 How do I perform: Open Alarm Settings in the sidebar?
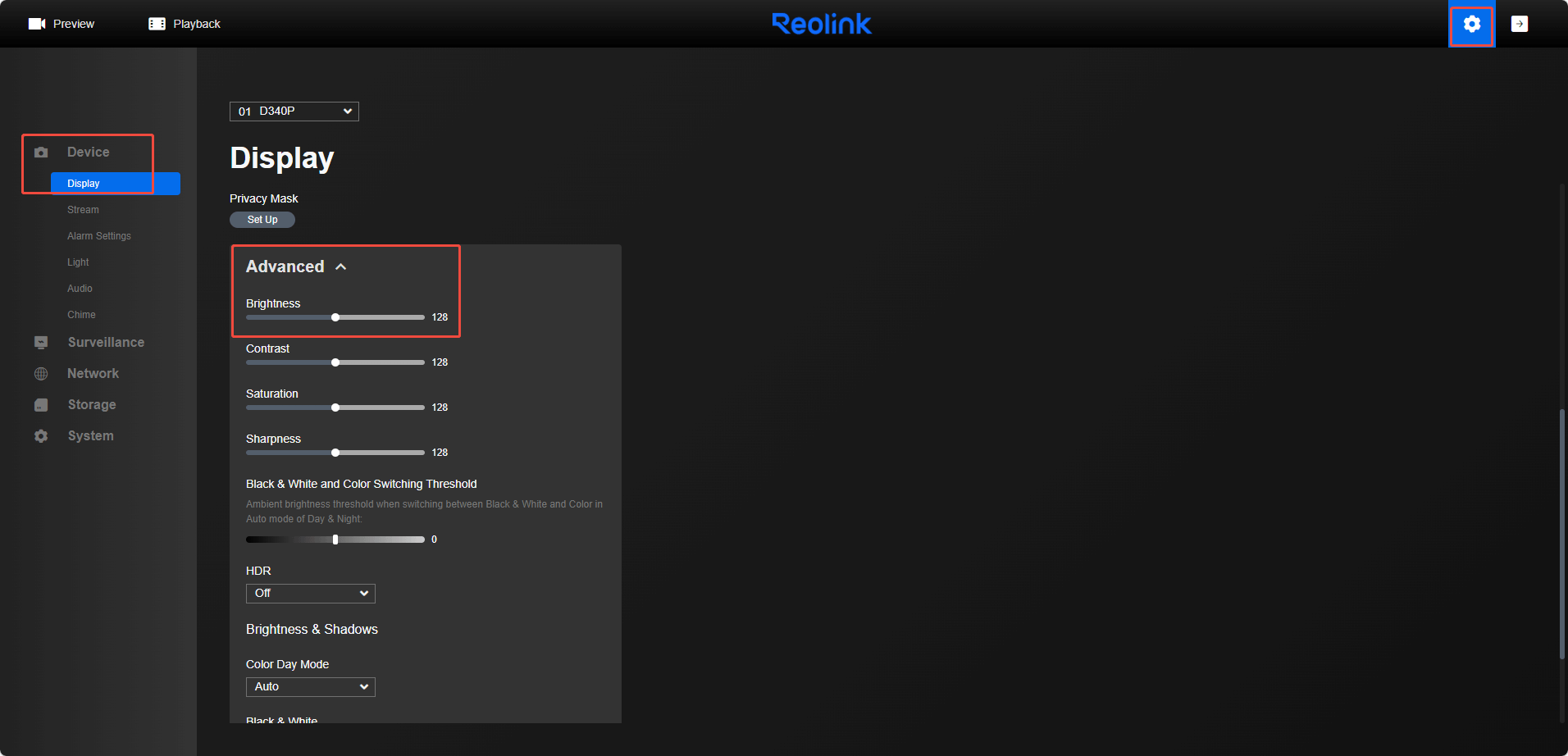[x=99, y=236]
